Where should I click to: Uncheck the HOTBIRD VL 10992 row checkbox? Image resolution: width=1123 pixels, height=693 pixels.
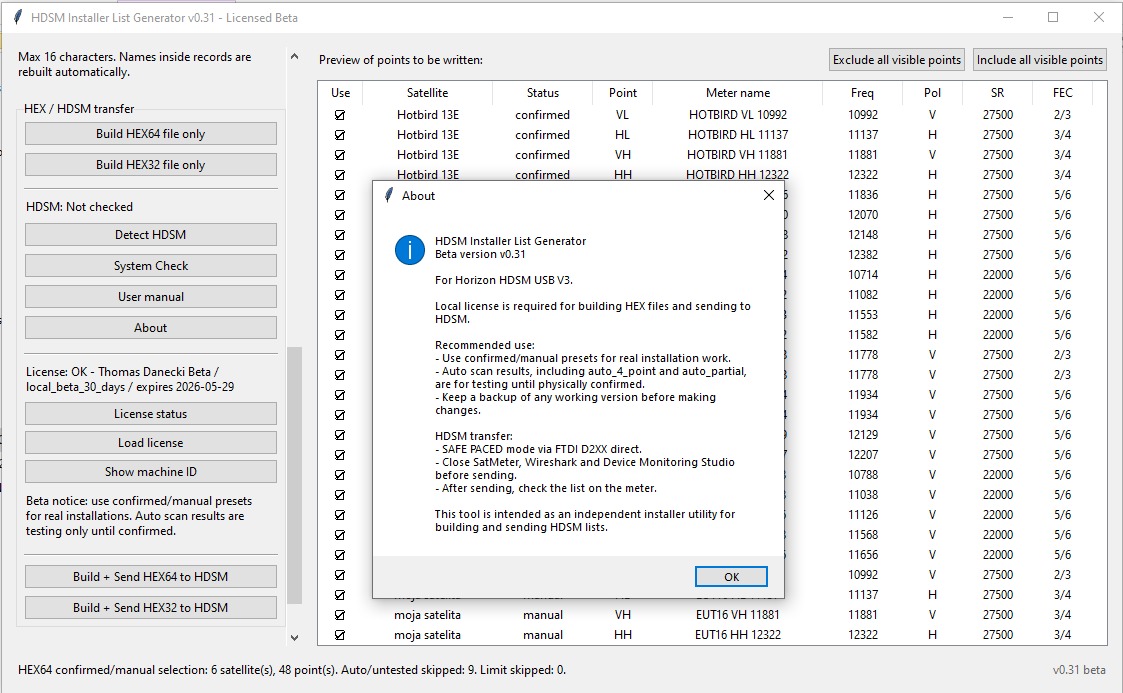click(x=340, y=115)
